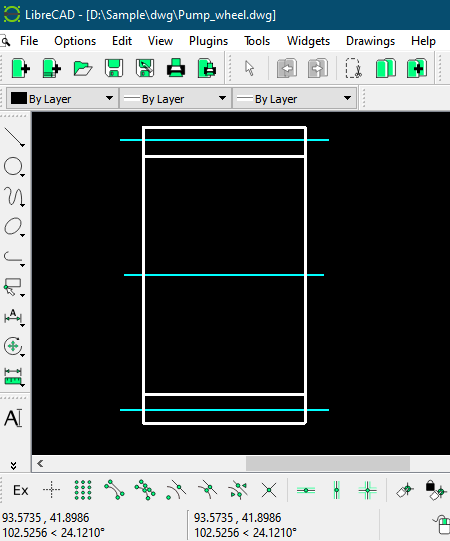Screen dimensions: 450x541
Task: Click the Redo button
Action: pos(318,68)
